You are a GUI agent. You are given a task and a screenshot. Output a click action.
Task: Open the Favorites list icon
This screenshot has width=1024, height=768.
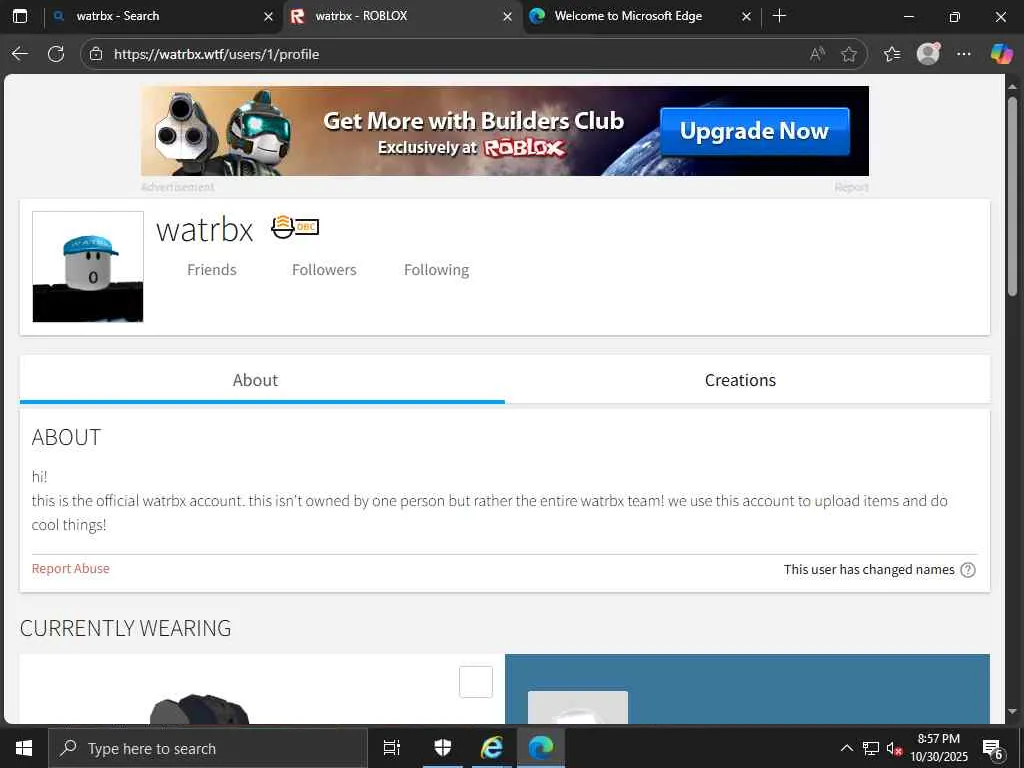[x=891, y=54]
